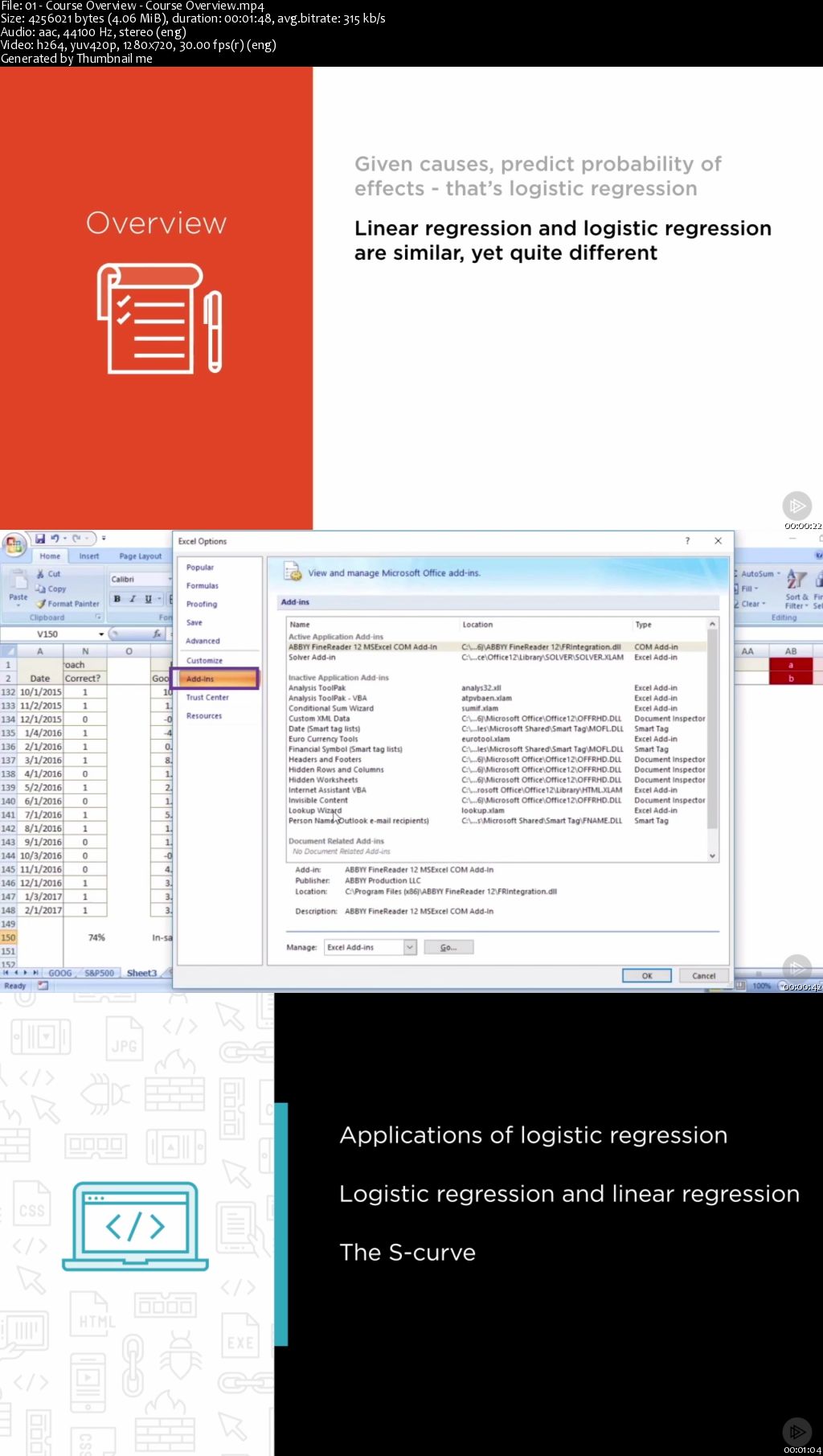Select ABBYY FineReader 12 MSExcel COM Add-In row
The width and height of the screenshot is (823, 1456).
[497, 647]
